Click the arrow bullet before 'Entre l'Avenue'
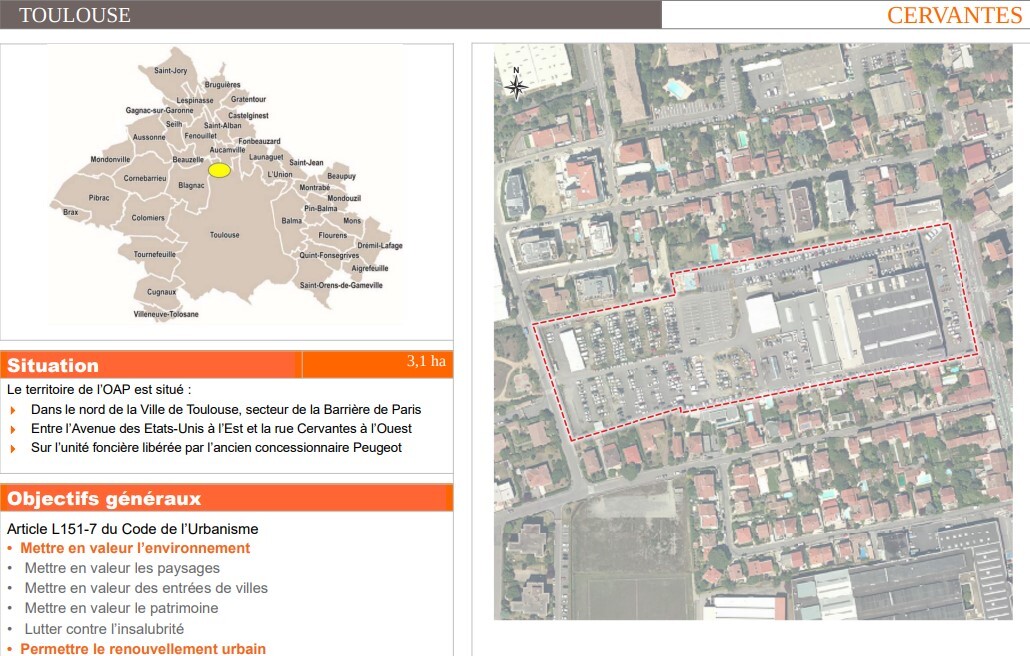The height and width of the screenshot is (656, 1030). pyautogui.click(x=13, y=429)
